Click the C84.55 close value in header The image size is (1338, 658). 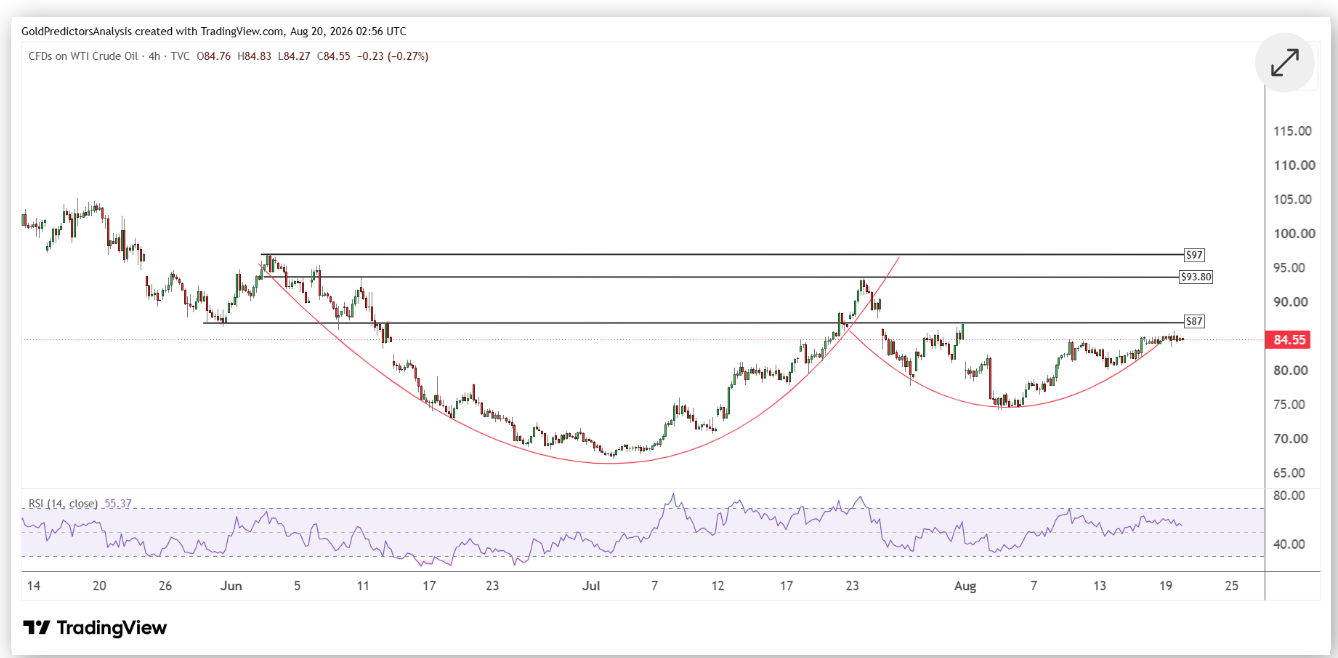click(x=335, y=56)
